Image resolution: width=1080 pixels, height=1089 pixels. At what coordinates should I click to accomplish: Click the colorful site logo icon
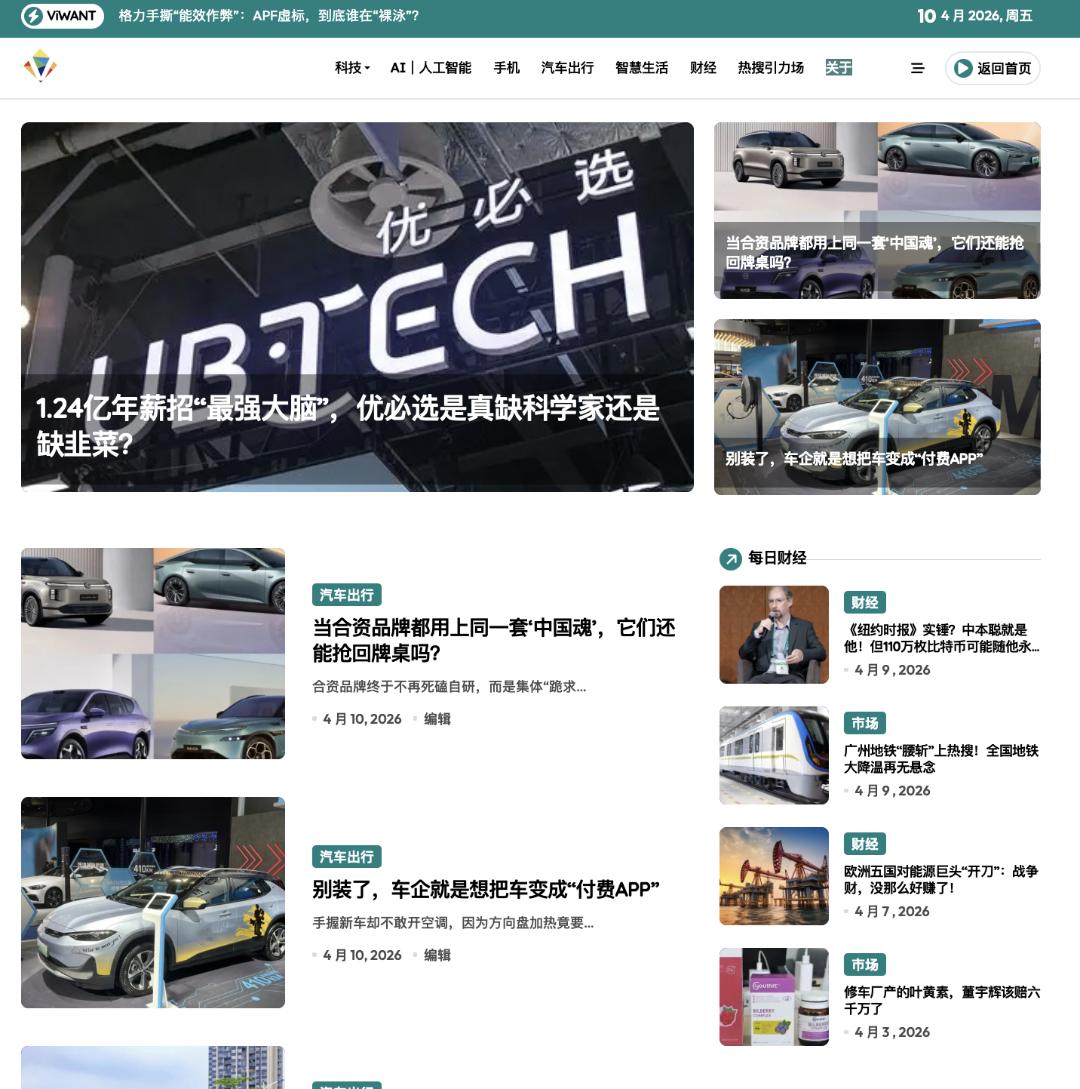[40, 67]
